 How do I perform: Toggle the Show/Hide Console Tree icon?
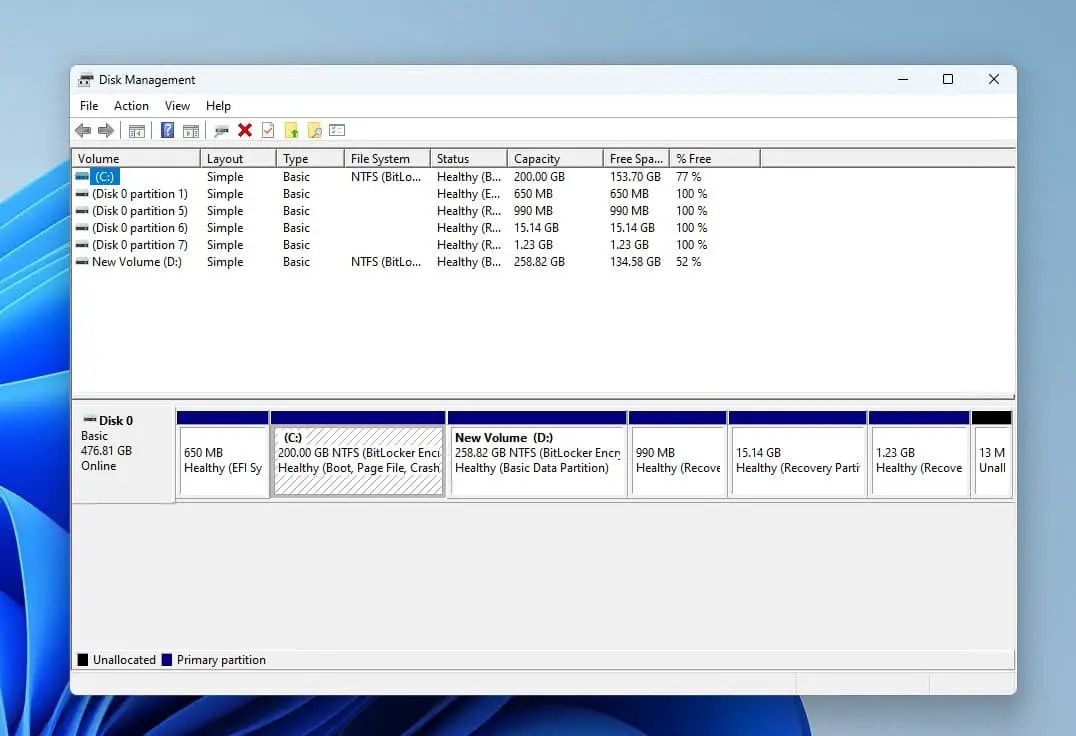pos(137,130)
